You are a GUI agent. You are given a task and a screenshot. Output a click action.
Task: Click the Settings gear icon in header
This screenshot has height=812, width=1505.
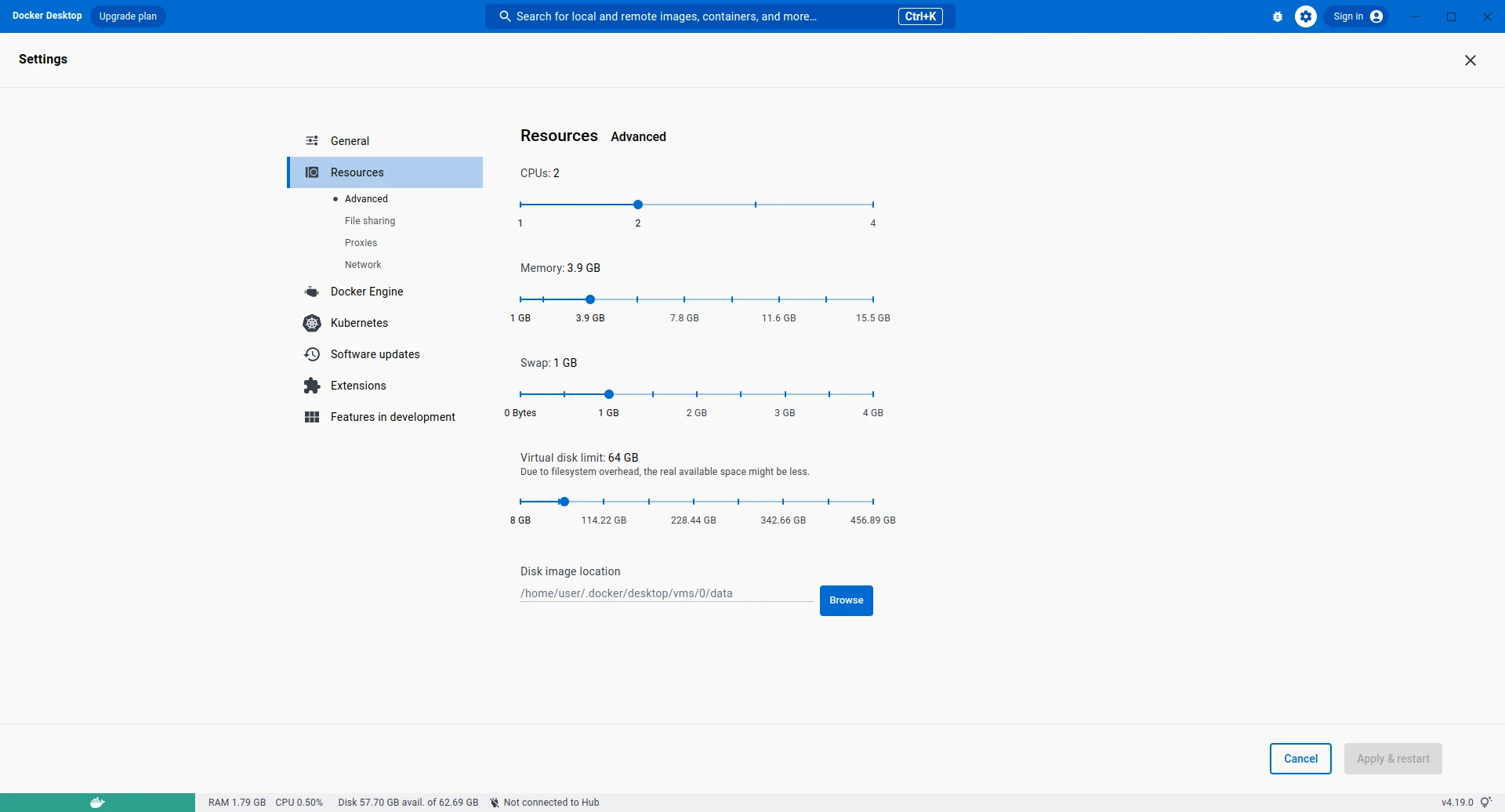click(1305, 16)
